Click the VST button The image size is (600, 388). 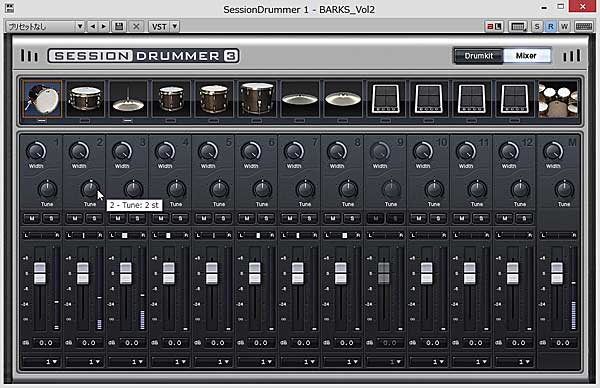pos(159,26)
